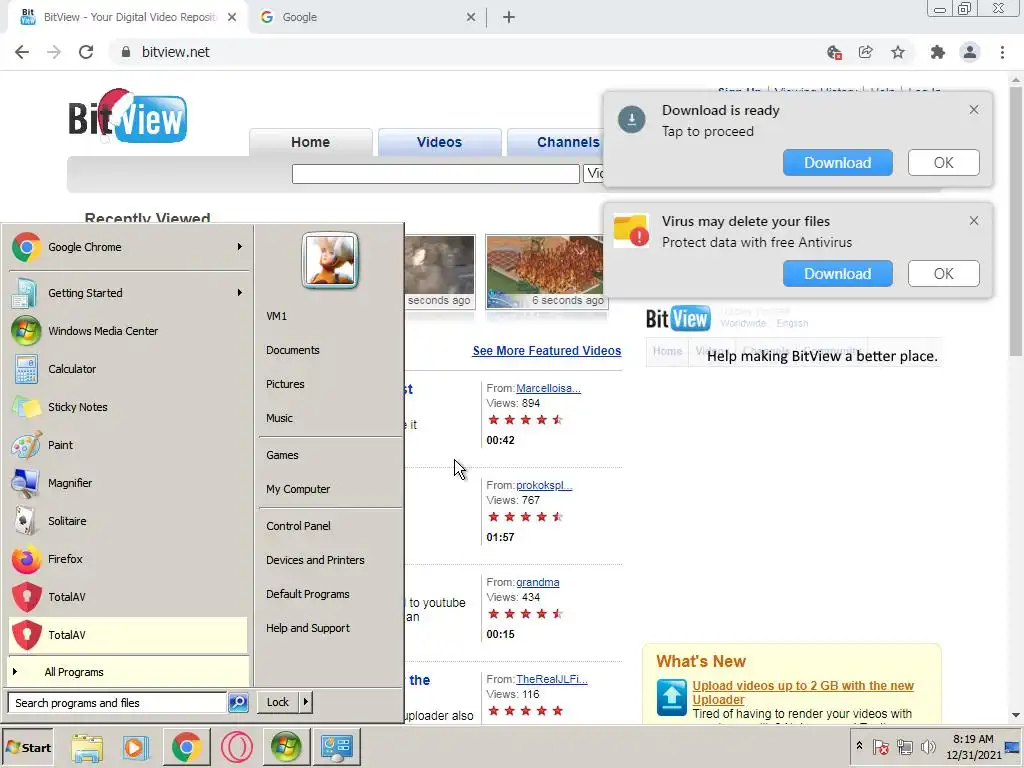Click the volume speaker tray icon
The width and height of the screenshot is (1024, 768).
click(x=927, y=746)
